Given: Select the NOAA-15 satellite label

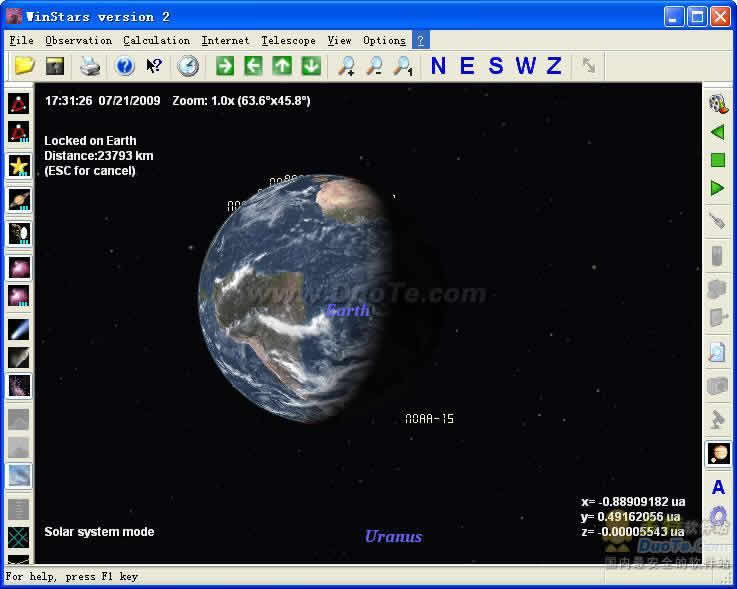Looking at the screenshot, I should [429, 418].
